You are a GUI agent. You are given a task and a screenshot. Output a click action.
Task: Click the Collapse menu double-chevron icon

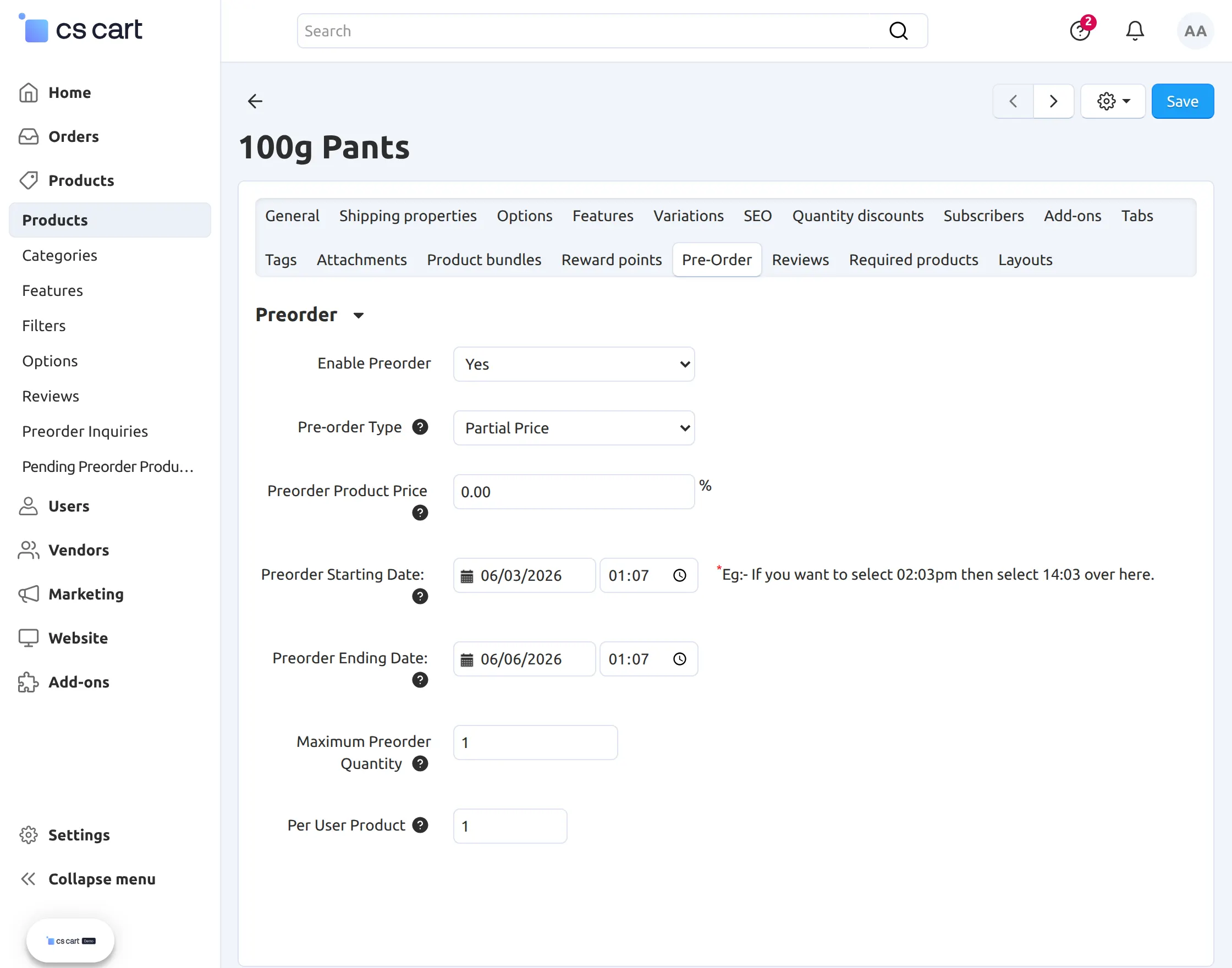pyautogui.click(x=29, y=879)
